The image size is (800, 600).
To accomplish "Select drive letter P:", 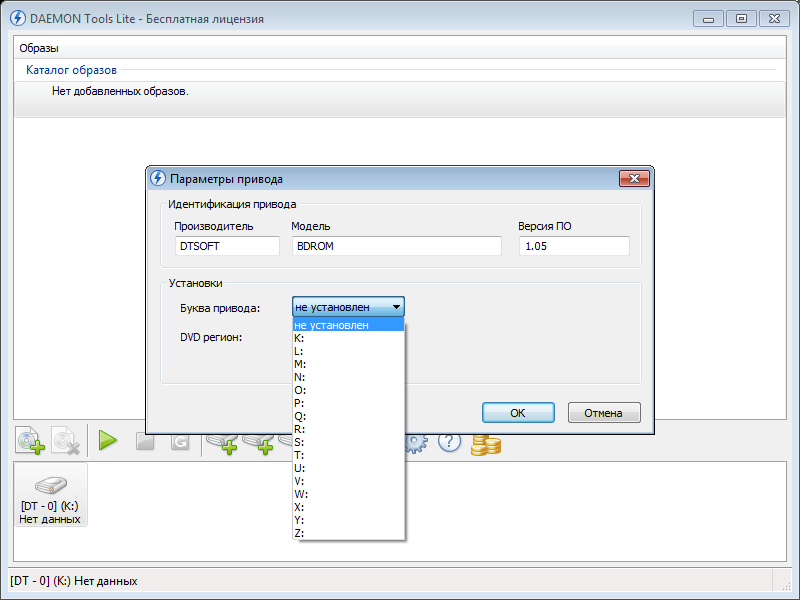I will click(348, 403).
